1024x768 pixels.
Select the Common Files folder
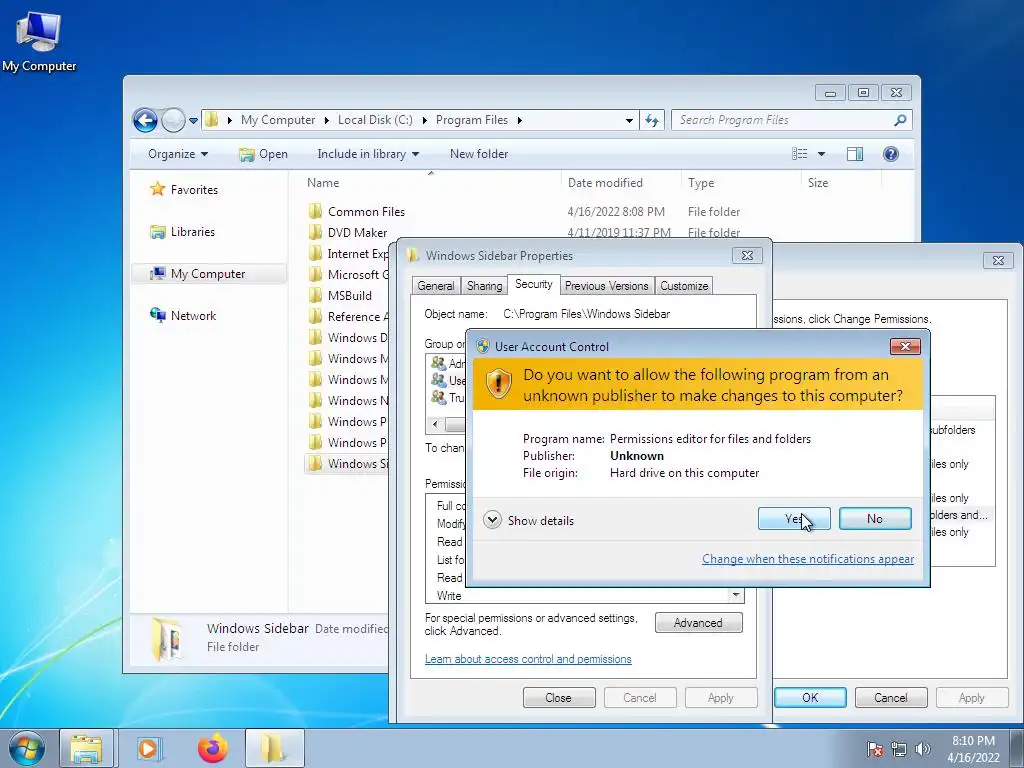366,212
